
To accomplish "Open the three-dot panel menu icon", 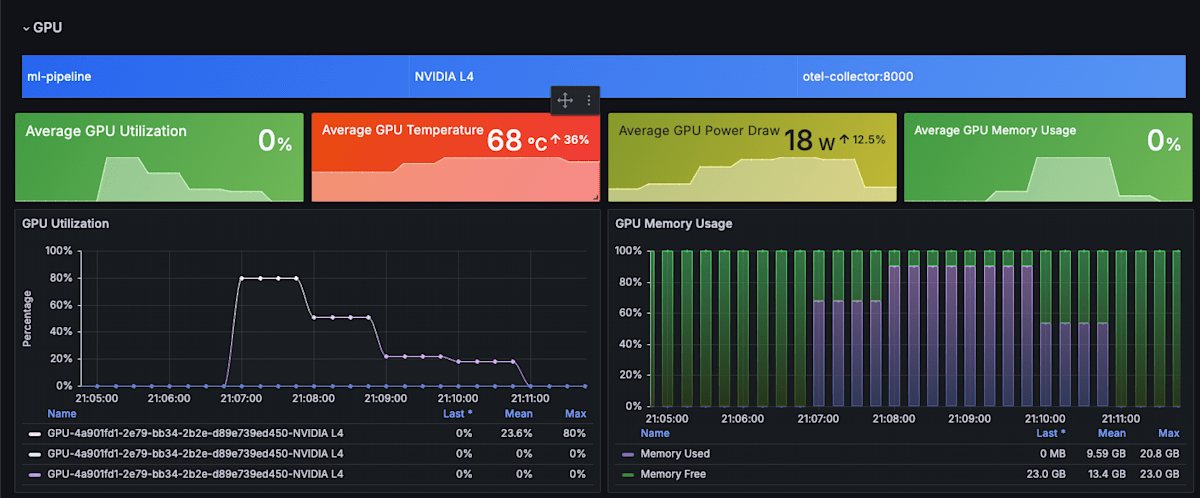I will (589, 100).
